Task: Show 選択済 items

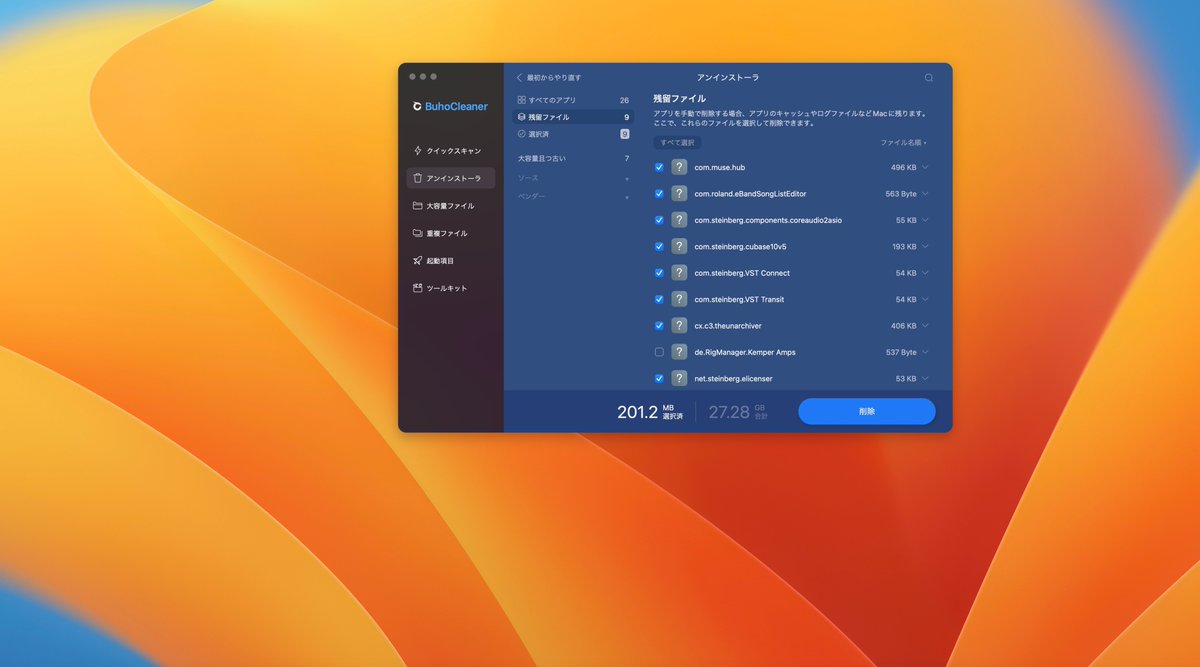Action: (x=573, y=134)
